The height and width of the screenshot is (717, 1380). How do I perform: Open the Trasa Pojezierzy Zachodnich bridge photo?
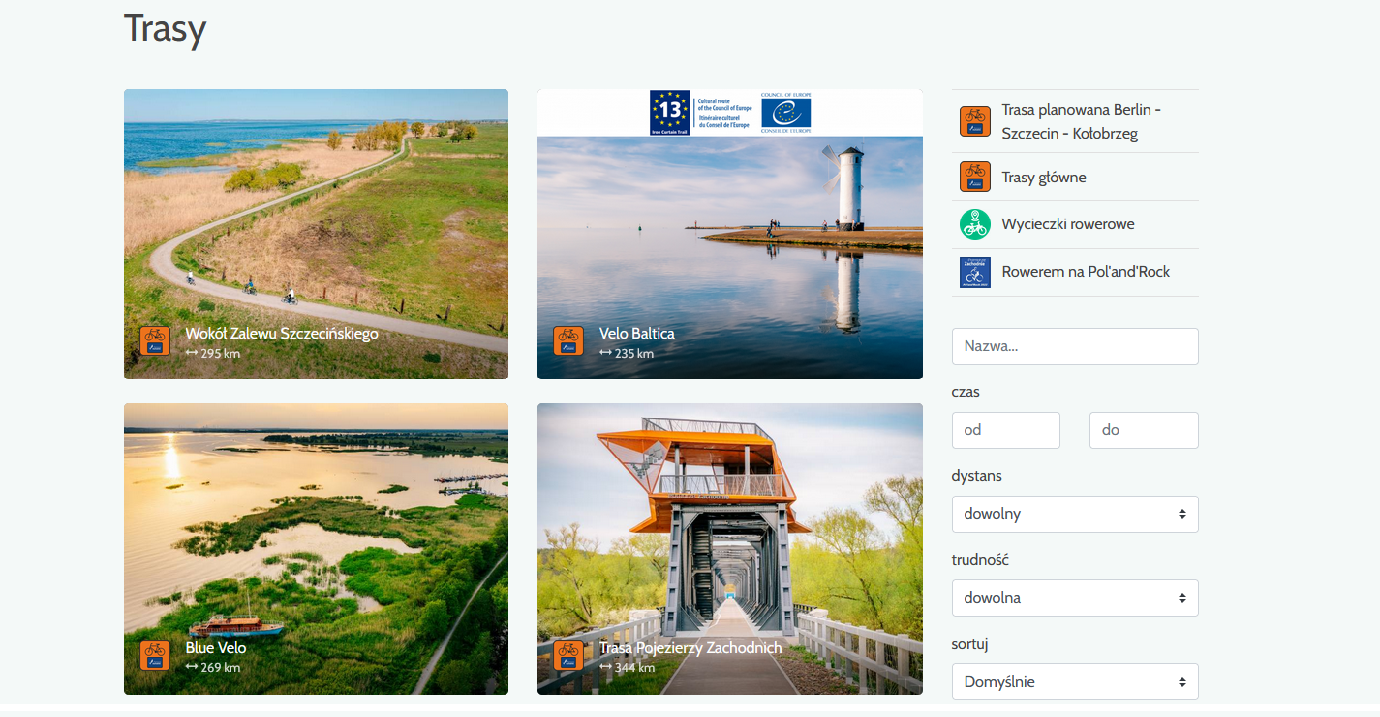point(729,520)
